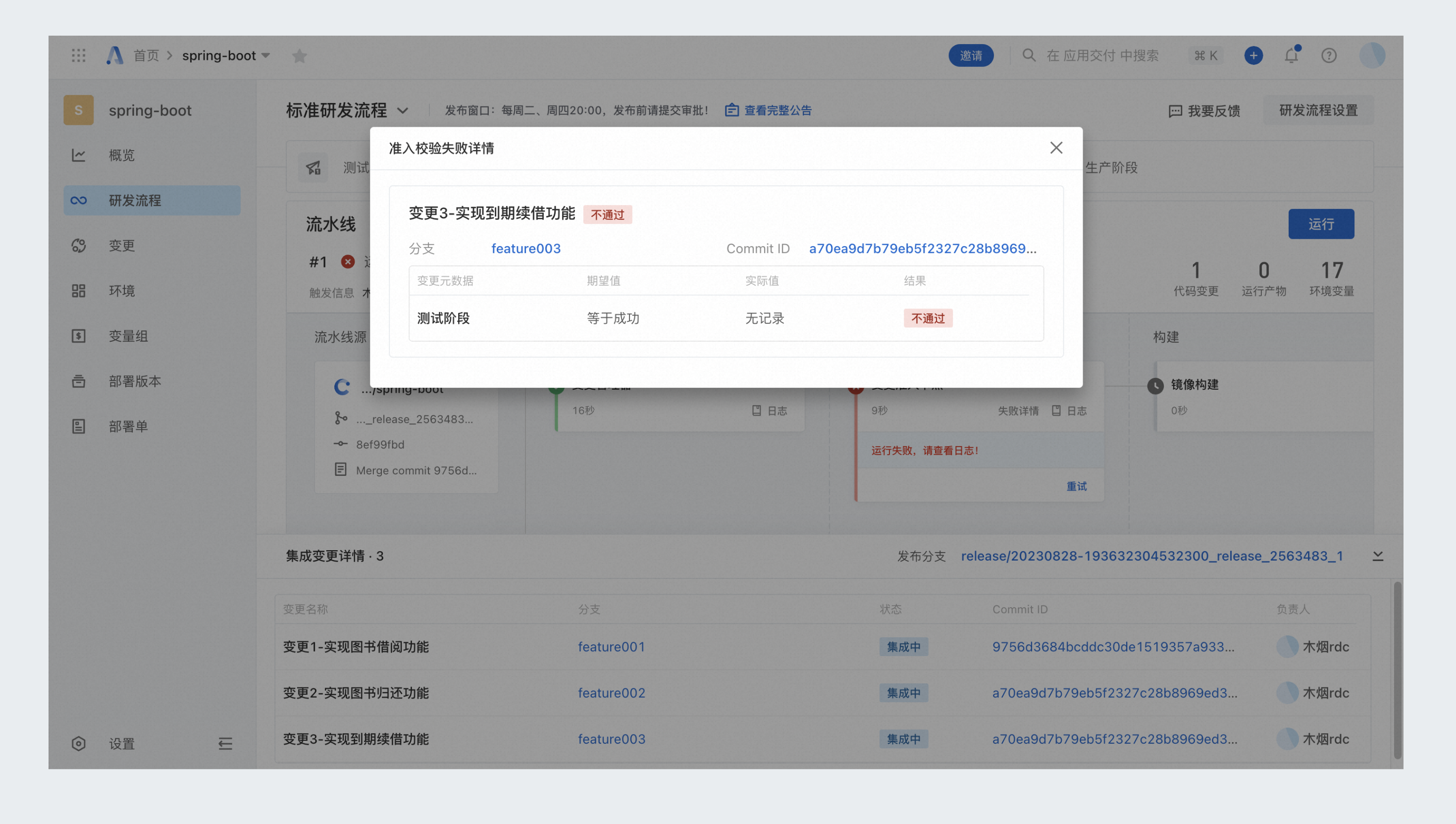Image resolution: width=1456 pixels, height=824 pixels.
Task: Click the red failed status icon beside #1
Action: (x=348, y=261)
